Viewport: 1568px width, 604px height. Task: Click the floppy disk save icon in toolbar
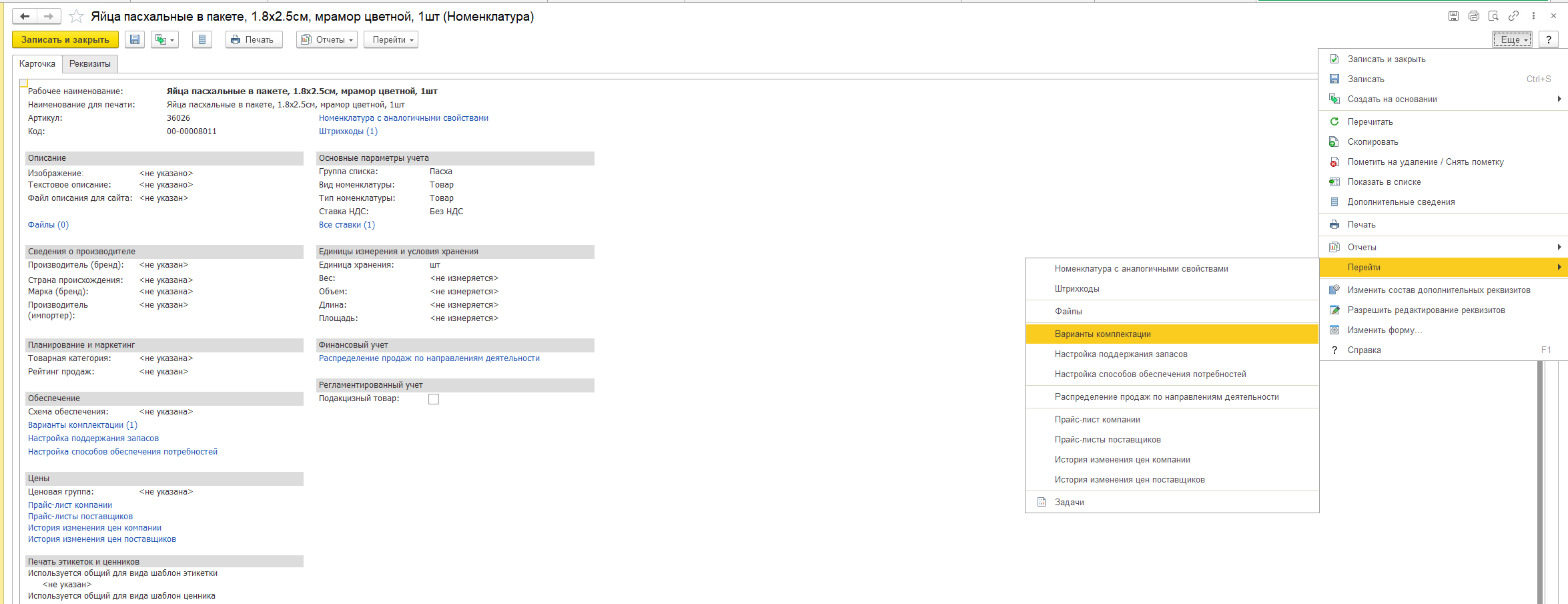135,40
